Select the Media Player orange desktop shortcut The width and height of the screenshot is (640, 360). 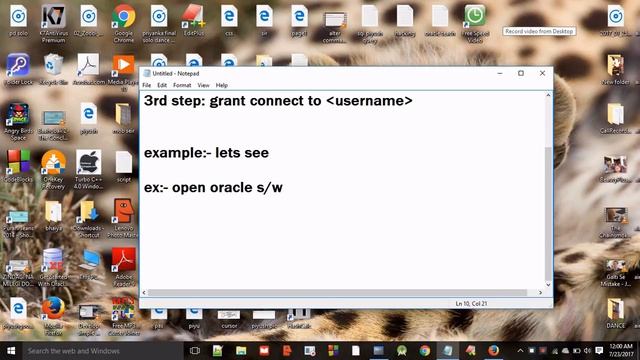click(123, 72)
